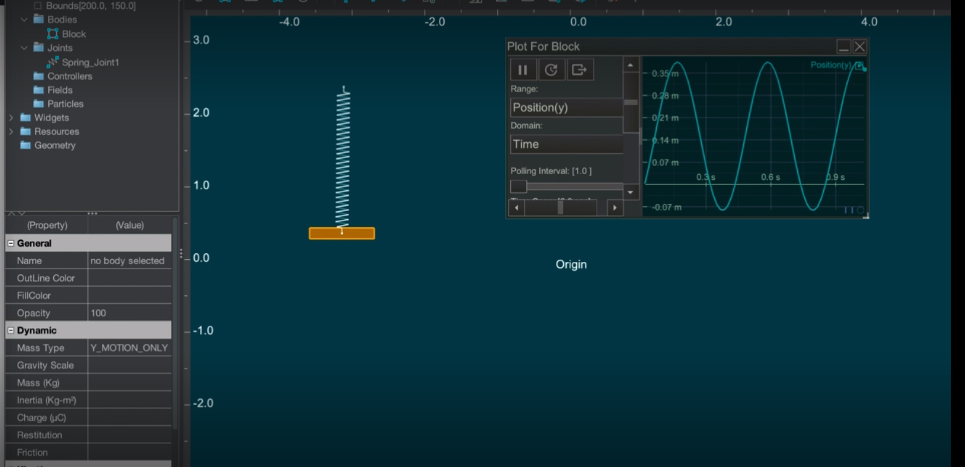Click the Geometry folder icon
Screen dimensions: 965x467
coord(25,145)
